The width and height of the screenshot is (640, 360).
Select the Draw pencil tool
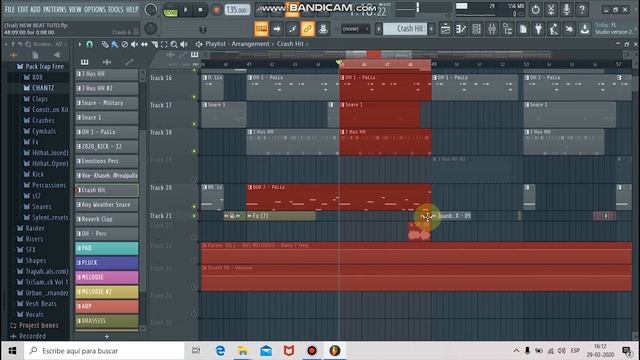105,44
